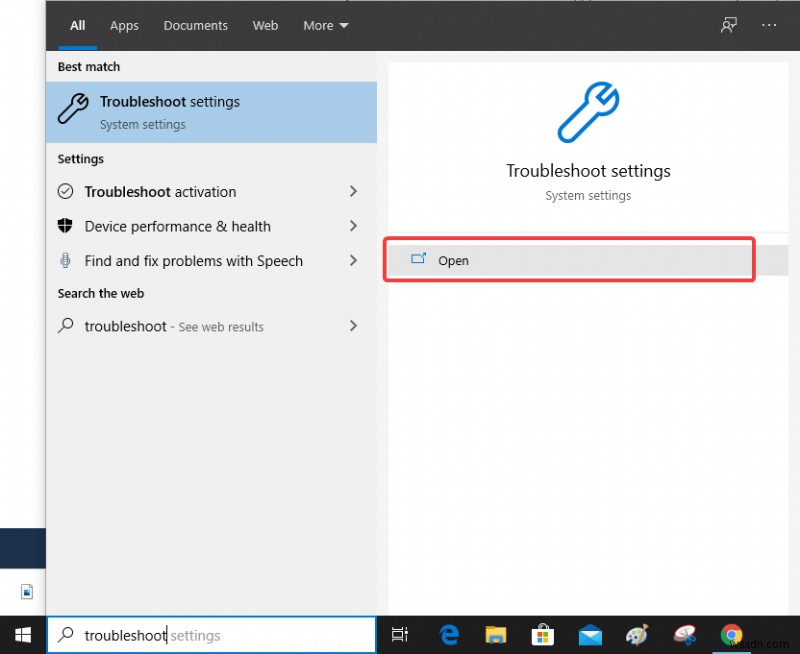Expand Troubleshoot activation with its chevron
The width and height of the screenshot is (800, 654).
pos(353,191)
